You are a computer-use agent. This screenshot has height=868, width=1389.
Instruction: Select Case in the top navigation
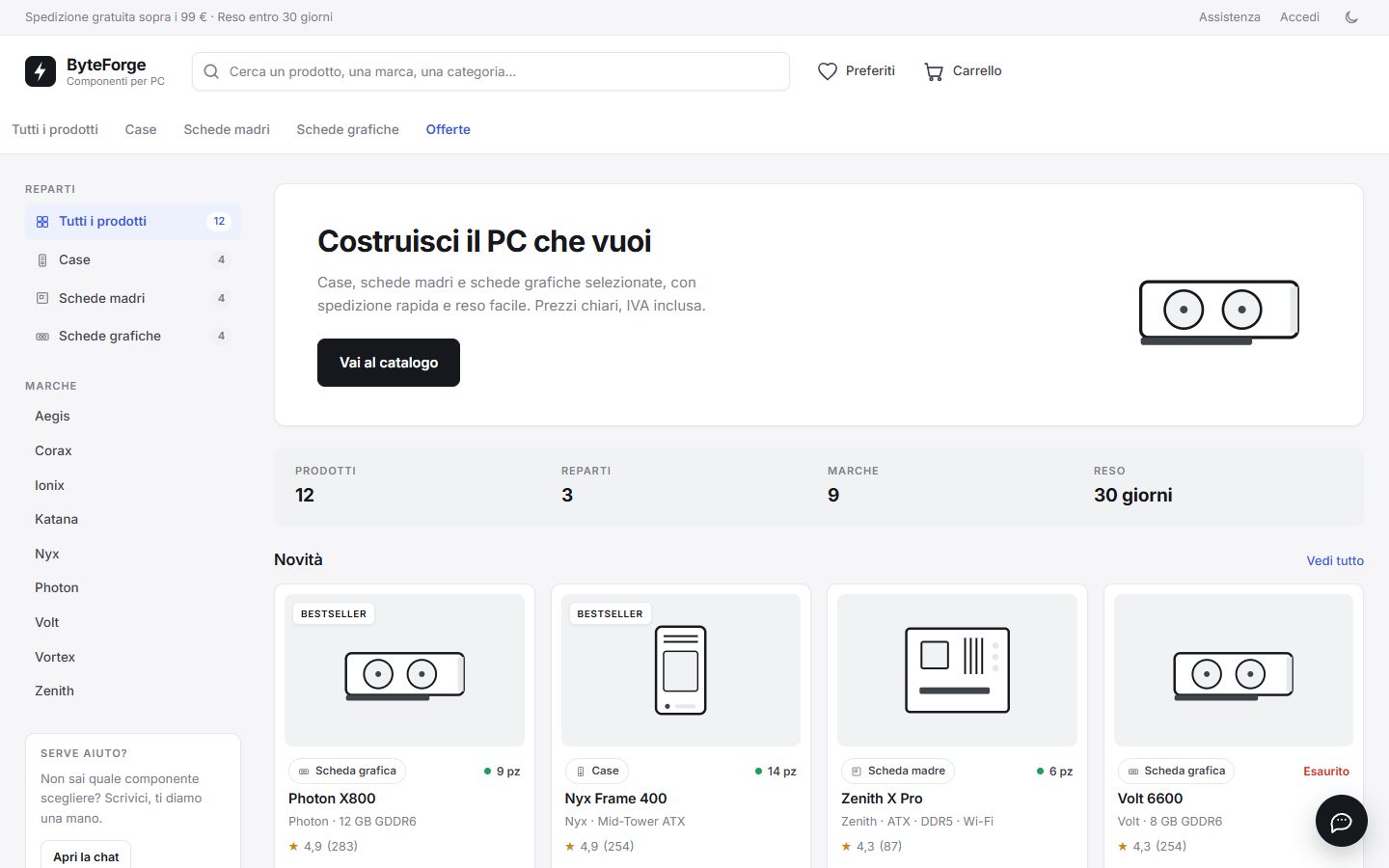pyautogui.click(x=141, y=129)
